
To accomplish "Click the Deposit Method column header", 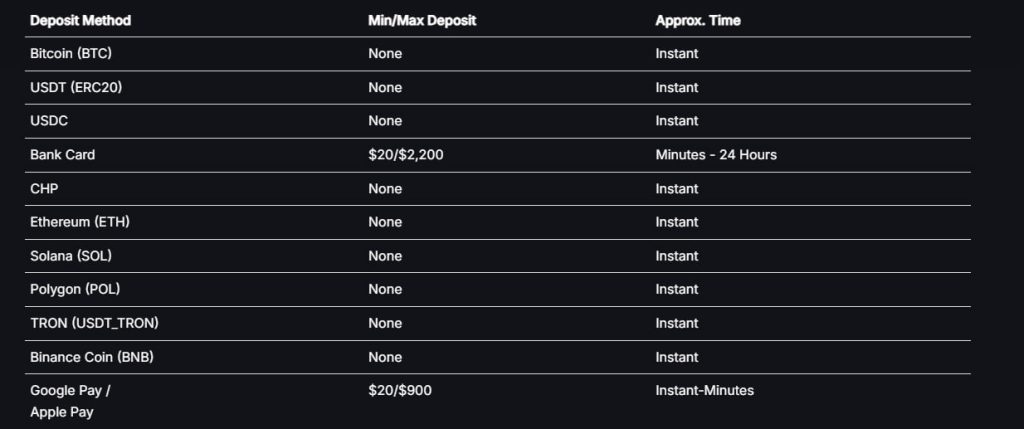I will click(x=80, y=20).
